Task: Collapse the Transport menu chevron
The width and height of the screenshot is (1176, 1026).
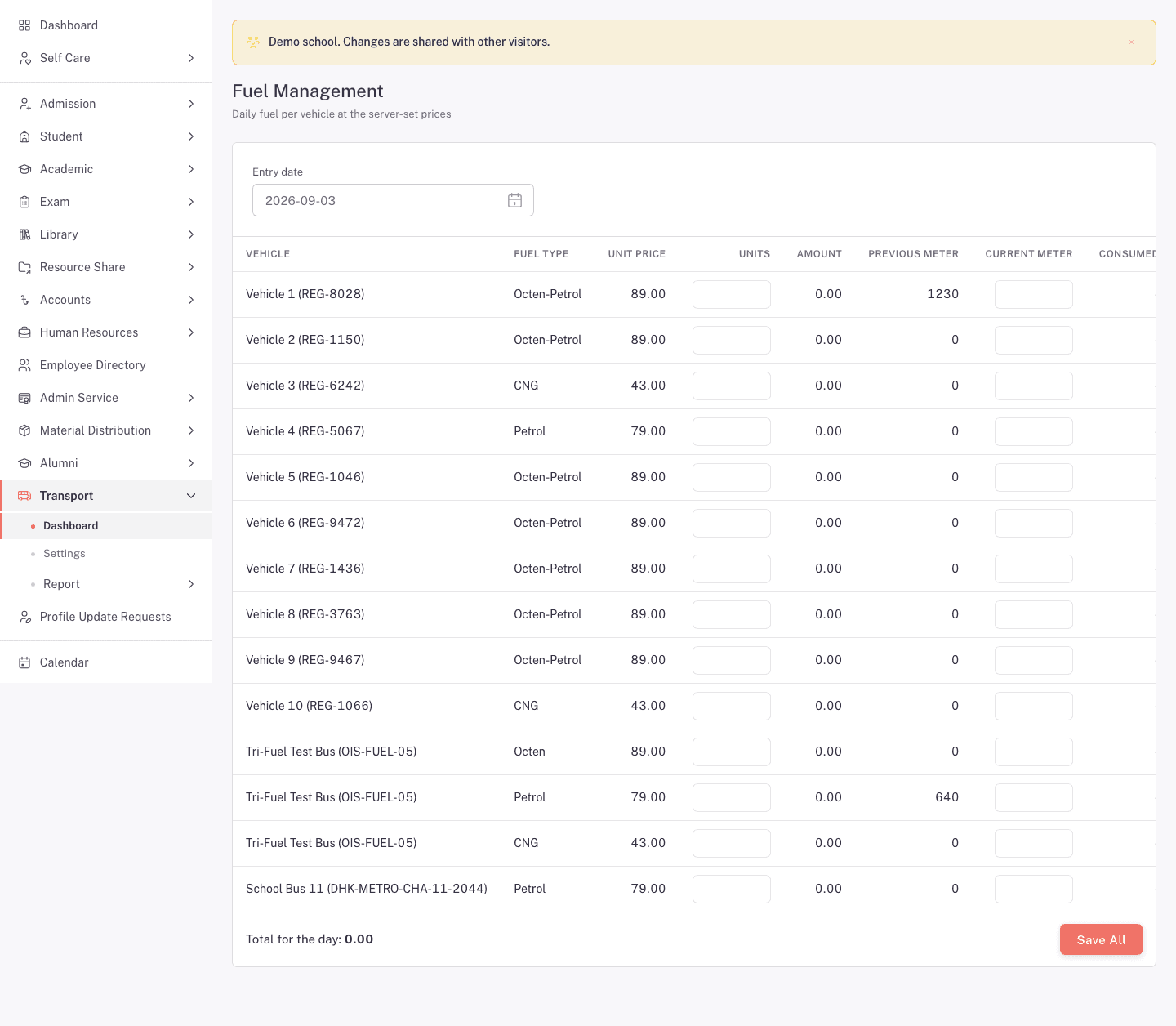Action: click(191, 496)
